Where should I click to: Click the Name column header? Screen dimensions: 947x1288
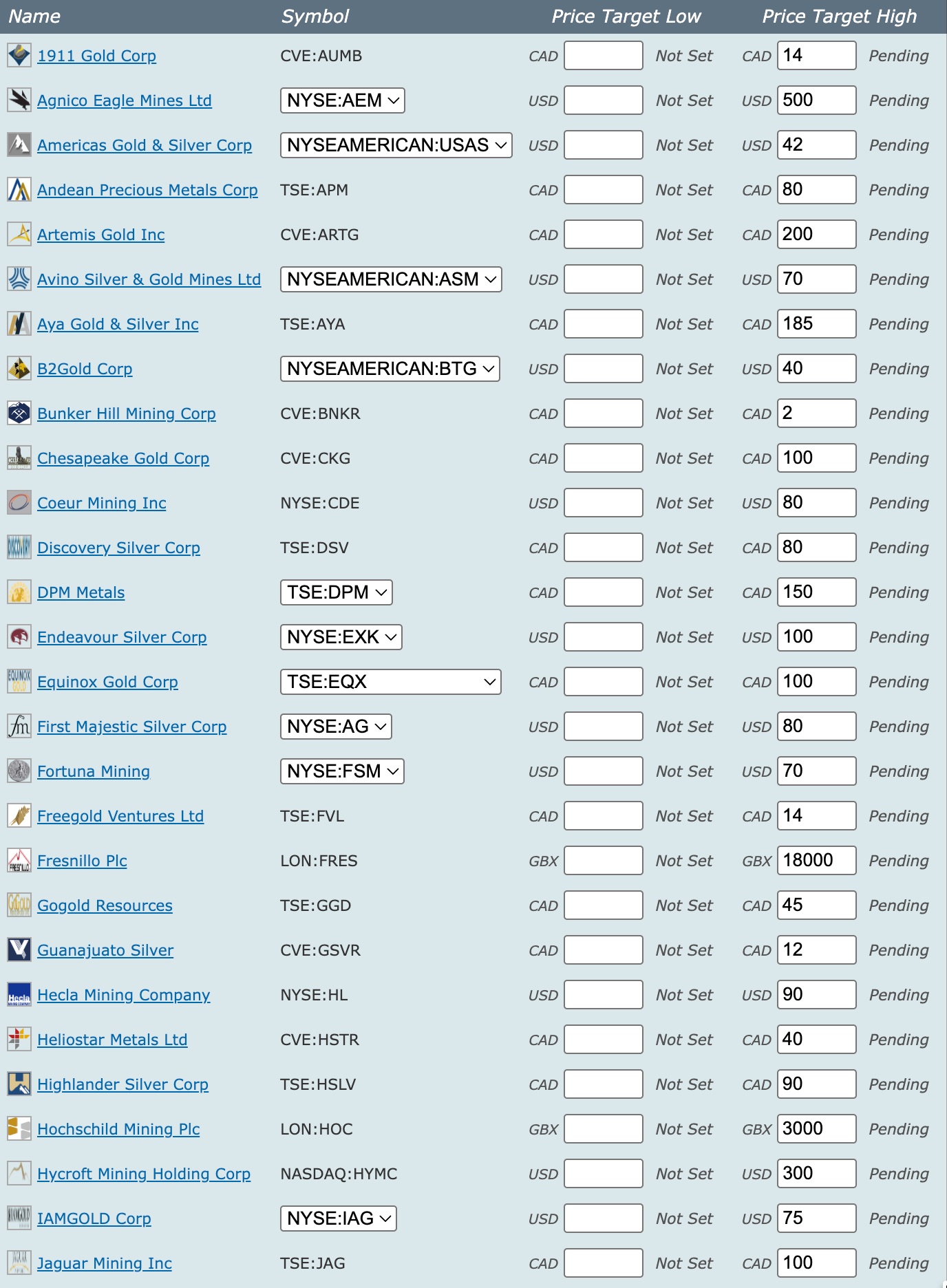click(34, 17)
